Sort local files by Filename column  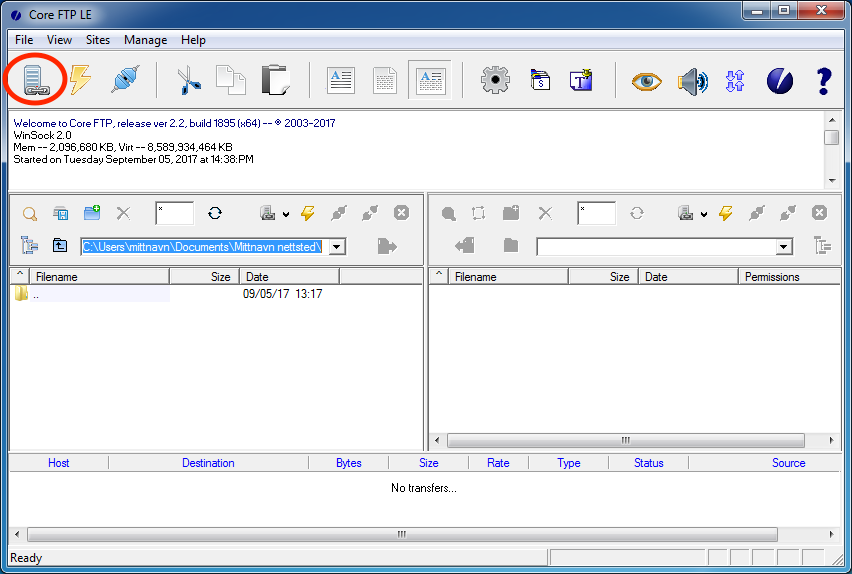(99, 277)
